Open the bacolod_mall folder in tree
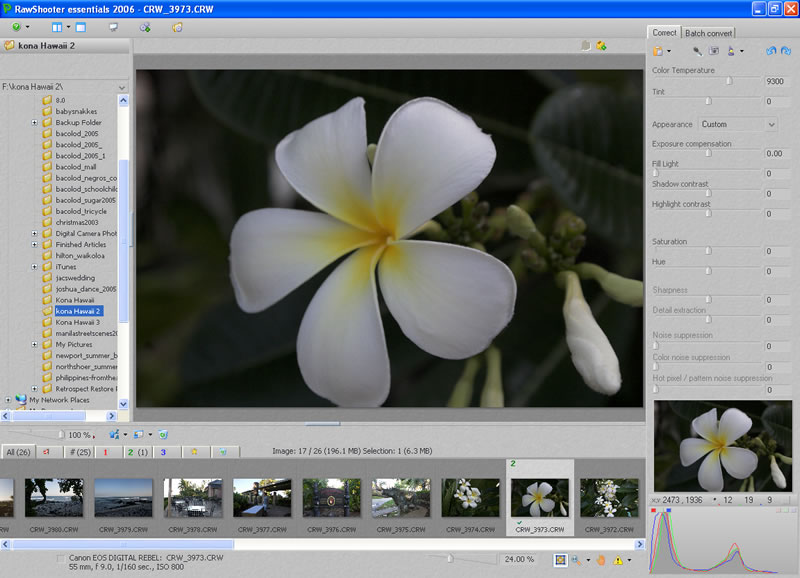This screenshot has width=800, height=578. click(x=75, y=167)
